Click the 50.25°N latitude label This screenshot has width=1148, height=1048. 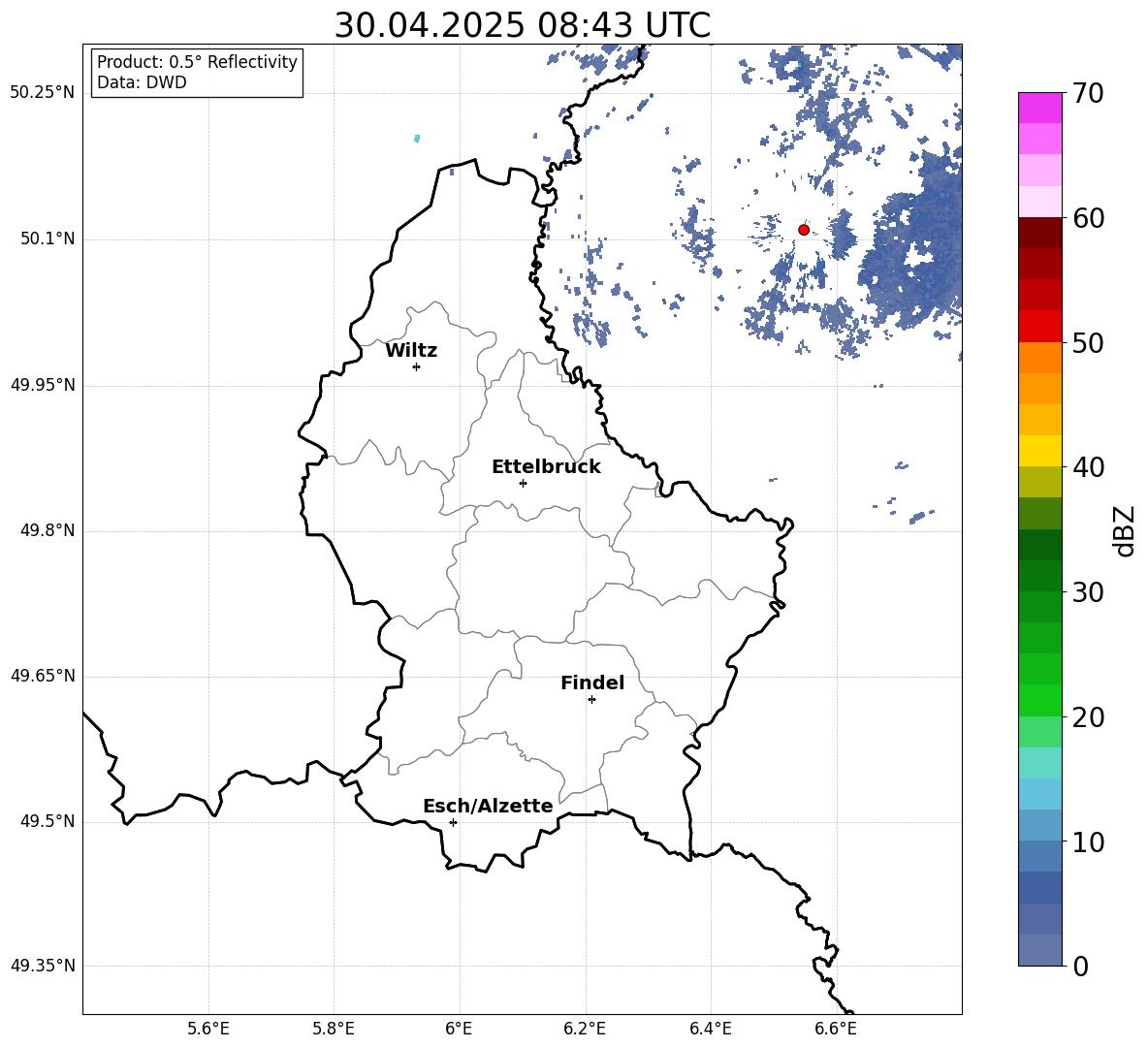tap(43, 94)
